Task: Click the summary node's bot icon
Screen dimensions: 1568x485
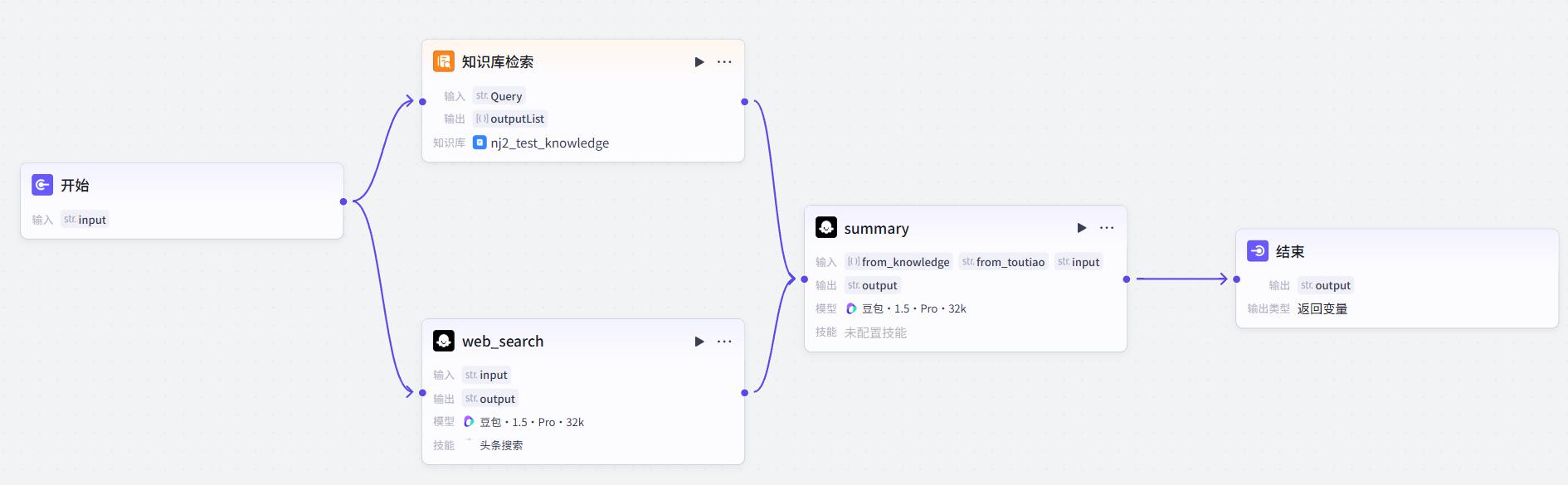Action: point(826,227)
